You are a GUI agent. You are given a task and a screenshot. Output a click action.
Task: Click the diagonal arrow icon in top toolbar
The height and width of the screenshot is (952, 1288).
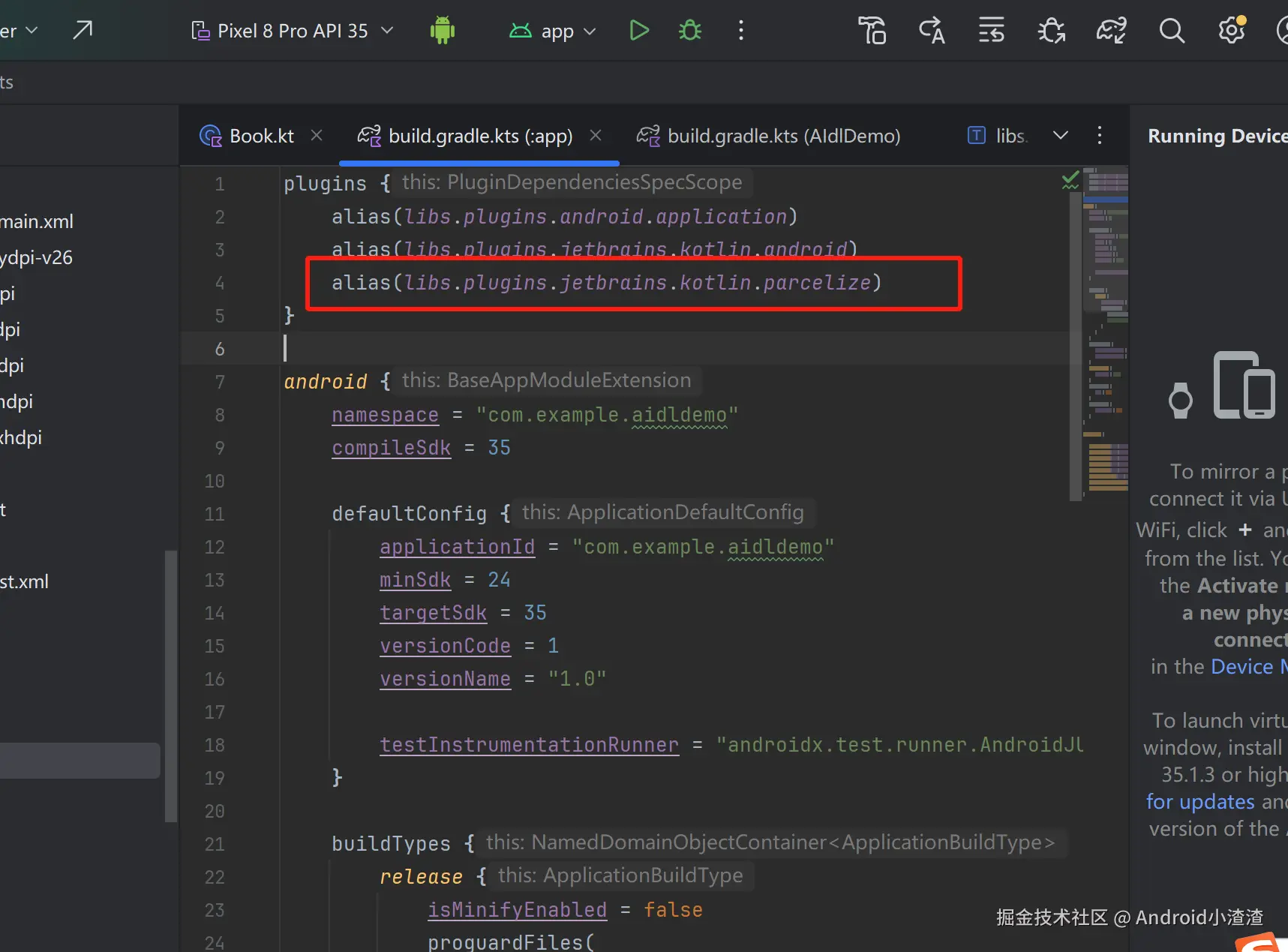(83, 30)
